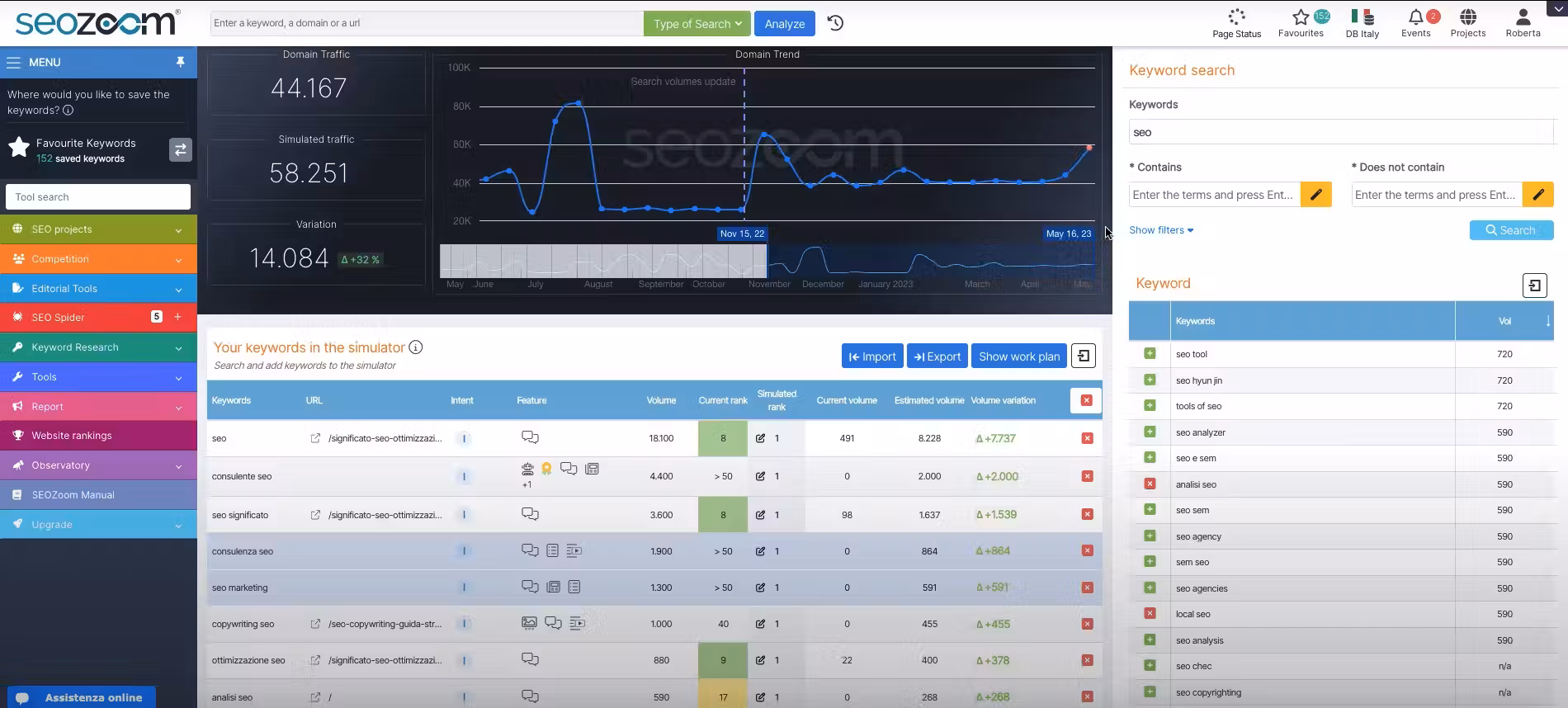Open the seo row URL external link
The height and width of the screenshot is (708, 1568).
tap(315, 438)
